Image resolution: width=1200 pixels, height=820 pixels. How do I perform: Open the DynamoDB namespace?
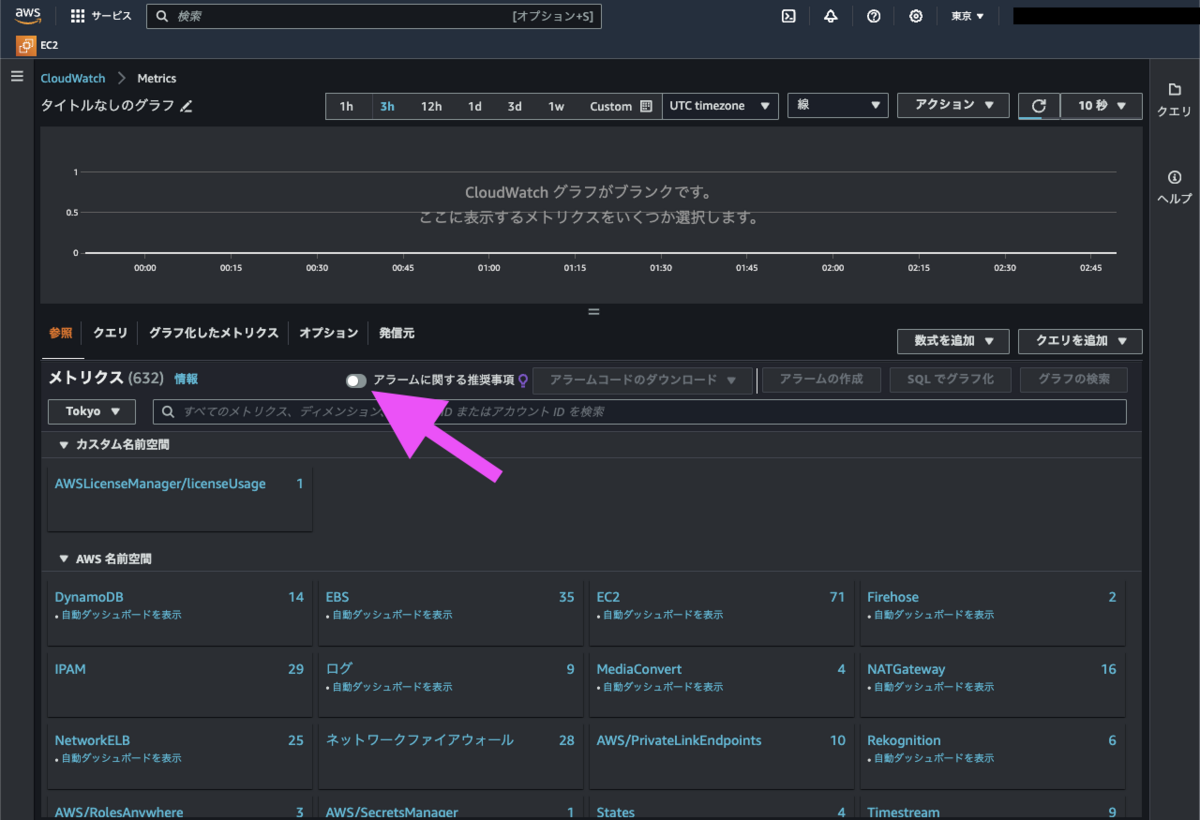[89, 597]
